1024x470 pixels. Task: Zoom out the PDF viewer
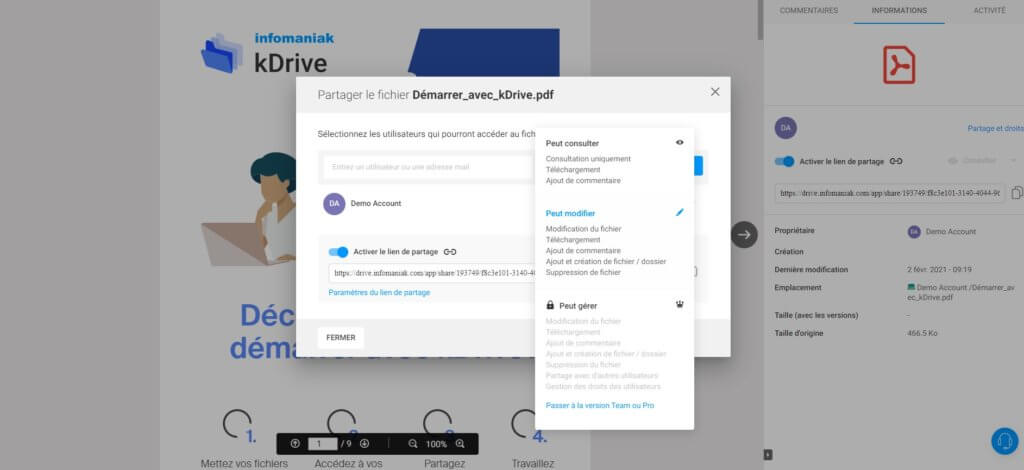pos(413,443)
